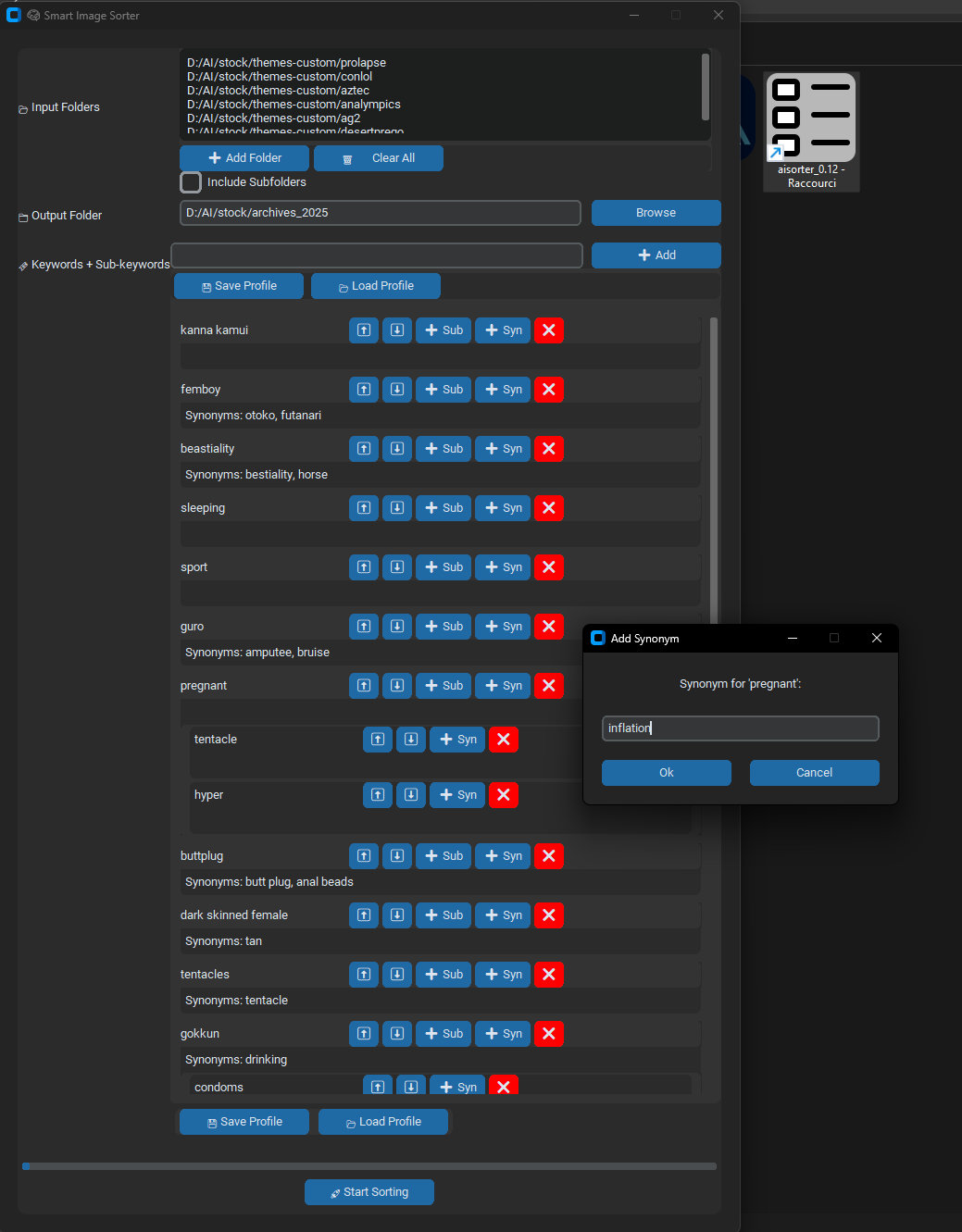
Task: Browse for the output folder
Action: (656, 213)
